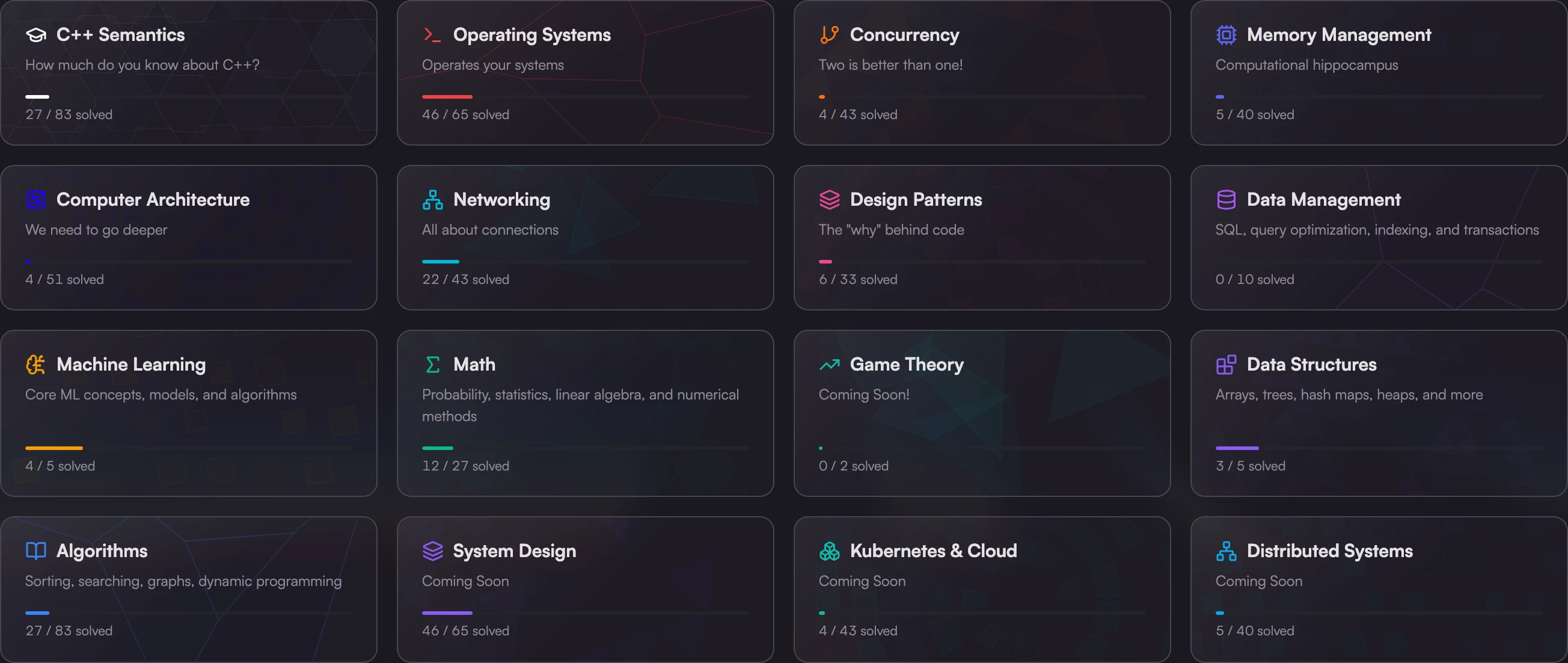The height and width of the screenshot is (663, 1568).
Task: Open the Operating Systems topic card
Action: coord(584,73)
